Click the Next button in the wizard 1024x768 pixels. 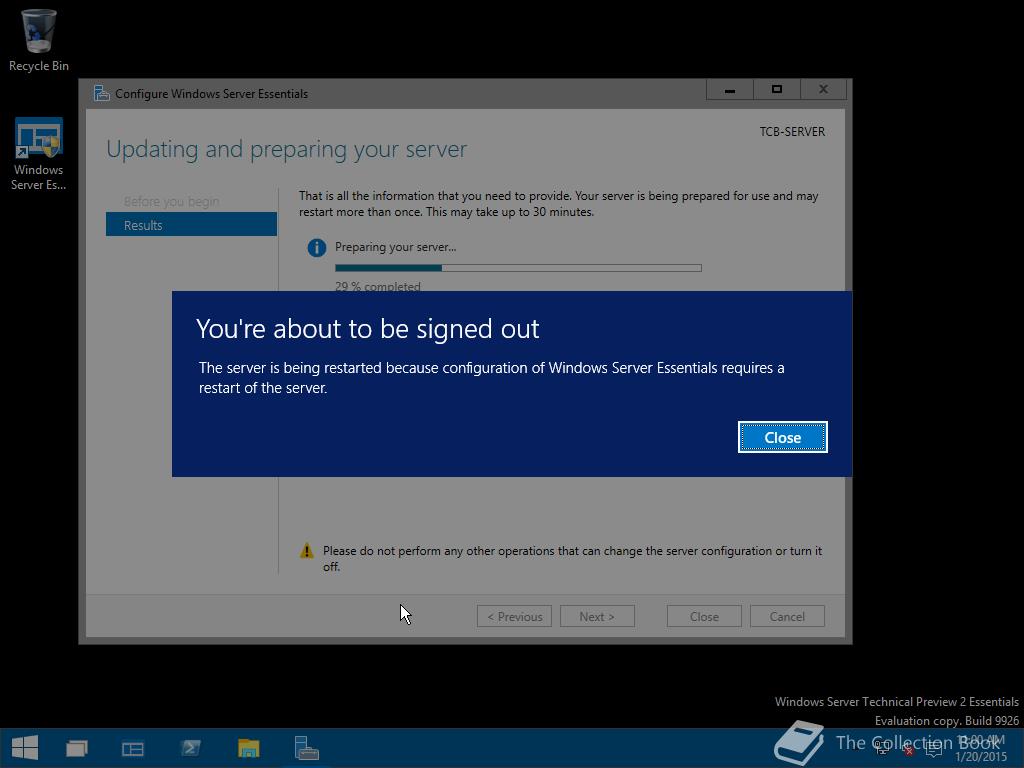[x=597, y=616]
